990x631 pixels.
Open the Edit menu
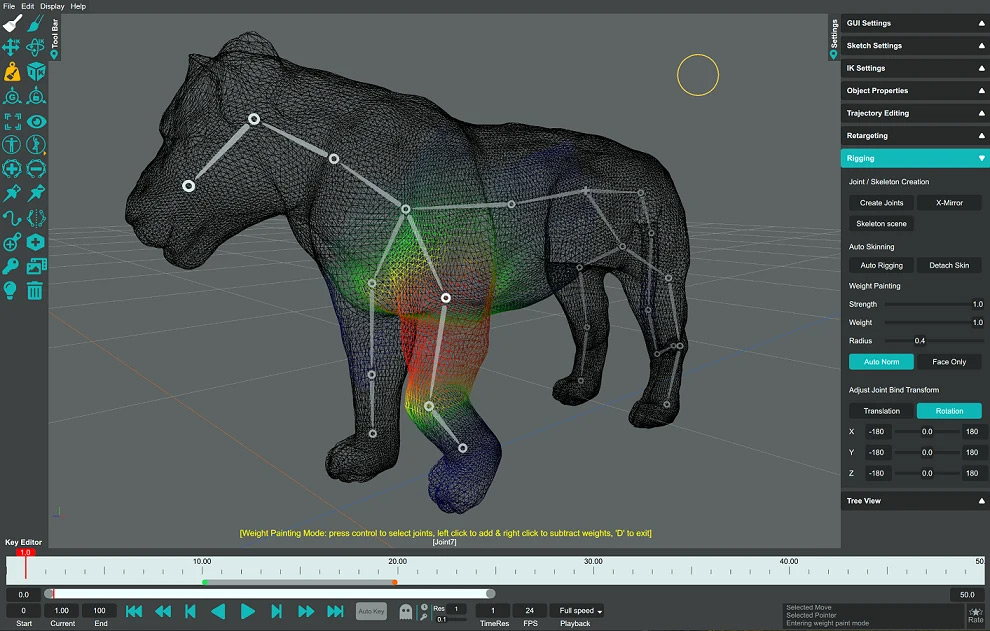click(28, 6)
